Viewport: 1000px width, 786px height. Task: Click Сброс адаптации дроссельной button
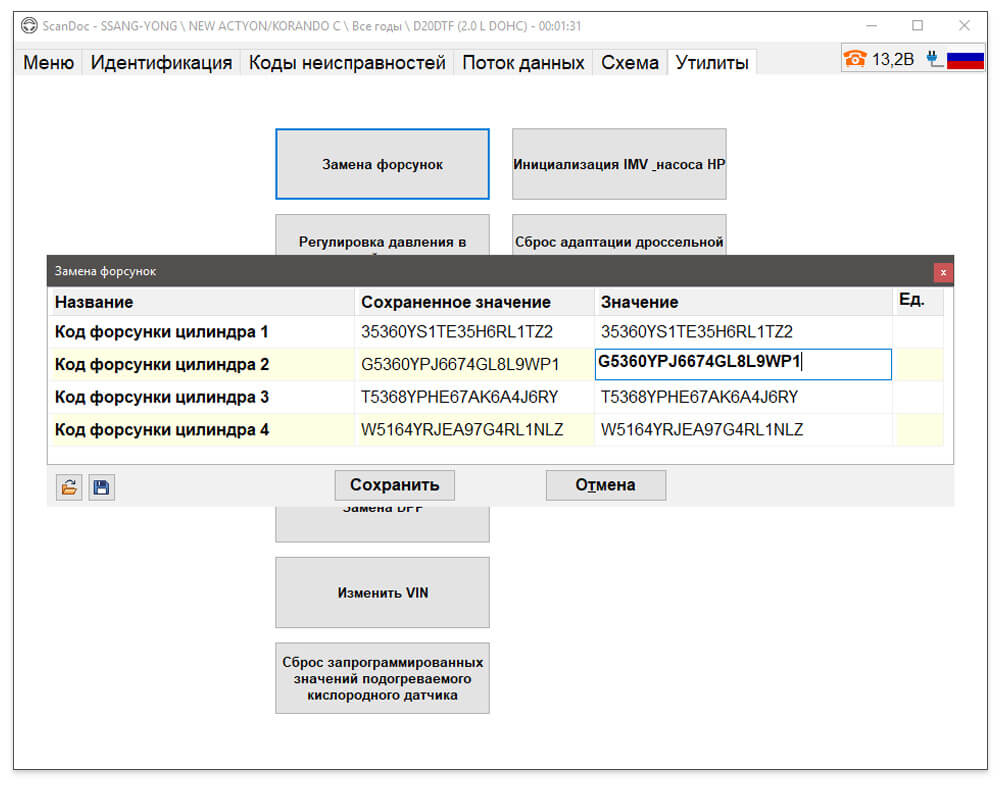tap(619, 236)
